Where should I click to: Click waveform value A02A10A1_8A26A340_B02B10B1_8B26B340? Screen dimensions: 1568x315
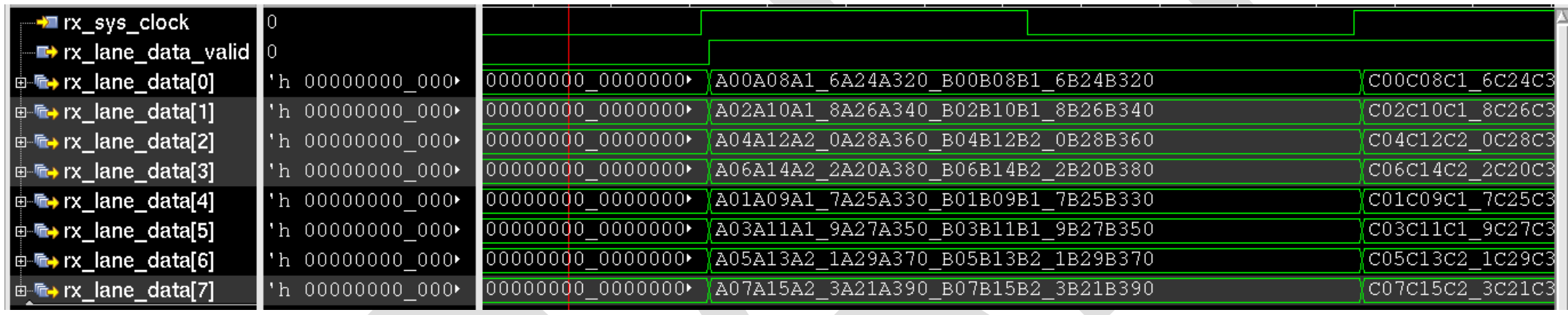(x=935, y=111)
